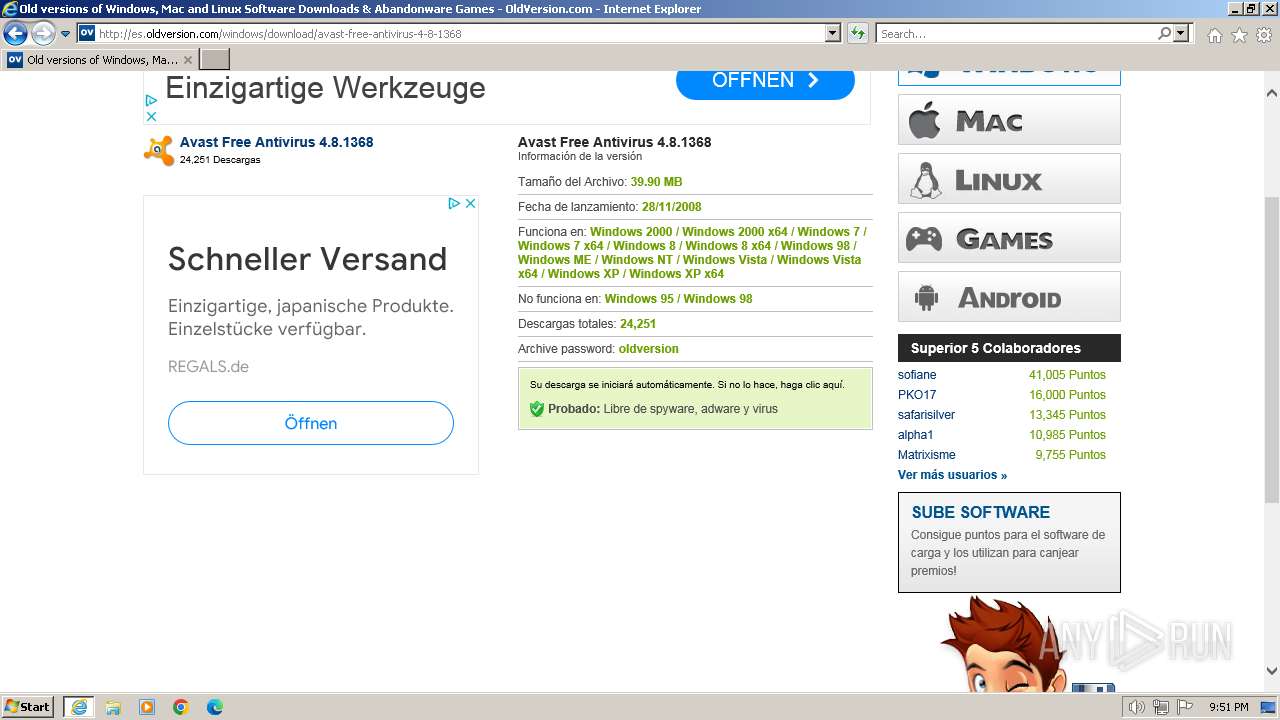This screenshot has height=720, width=1280.
Task: Expand the address bar URL dropdown
Action: [833, 34]
